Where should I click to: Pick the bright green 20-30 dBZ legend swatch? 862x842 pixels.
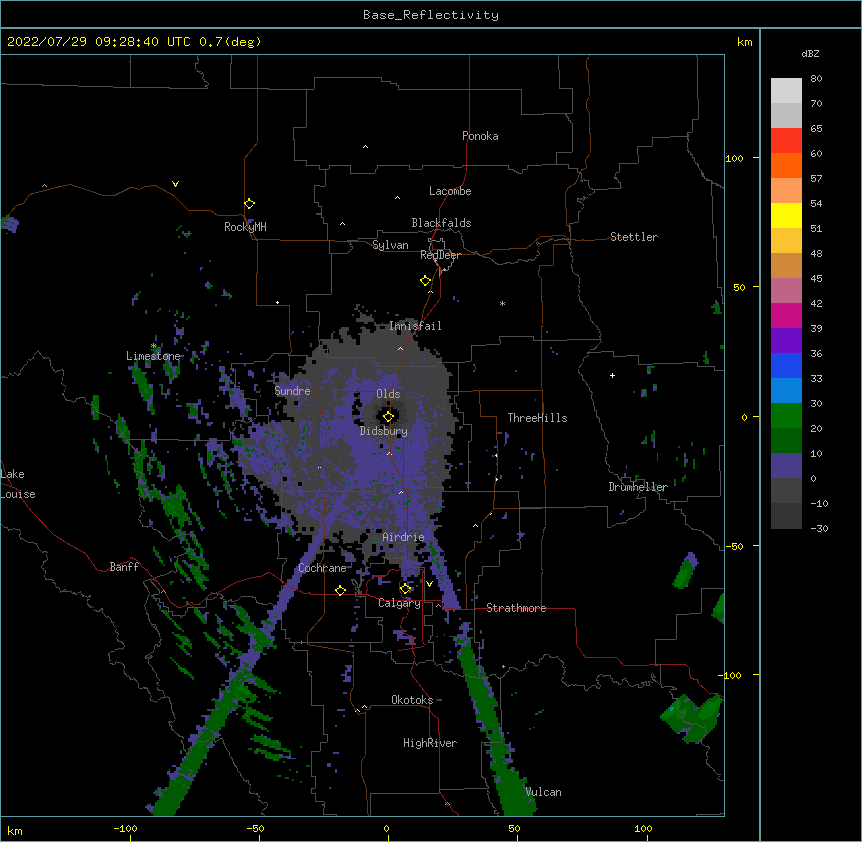[786, 416]
